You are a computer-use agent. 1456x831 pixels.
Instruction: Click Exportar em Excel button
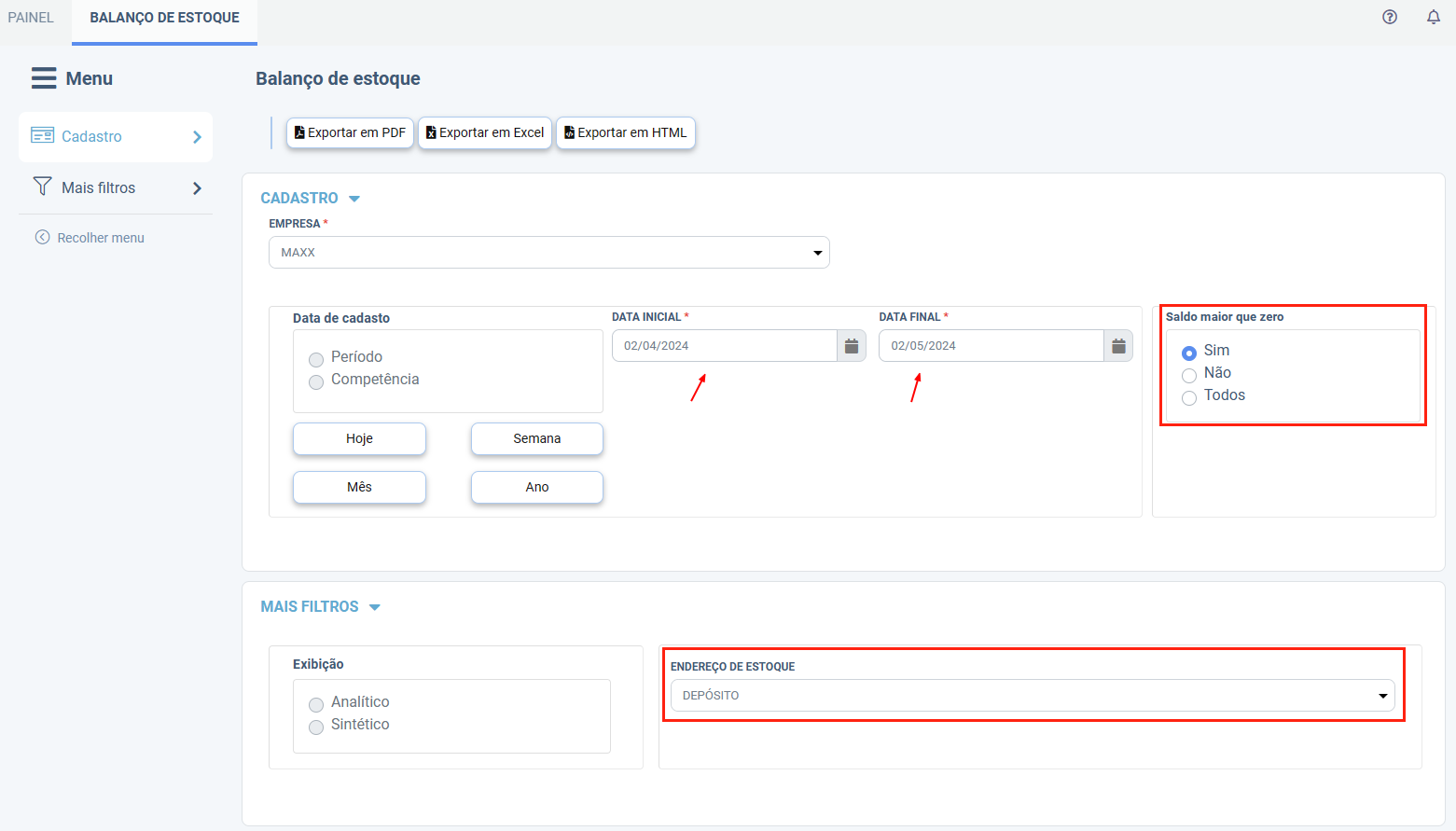(x=485, y=132)
